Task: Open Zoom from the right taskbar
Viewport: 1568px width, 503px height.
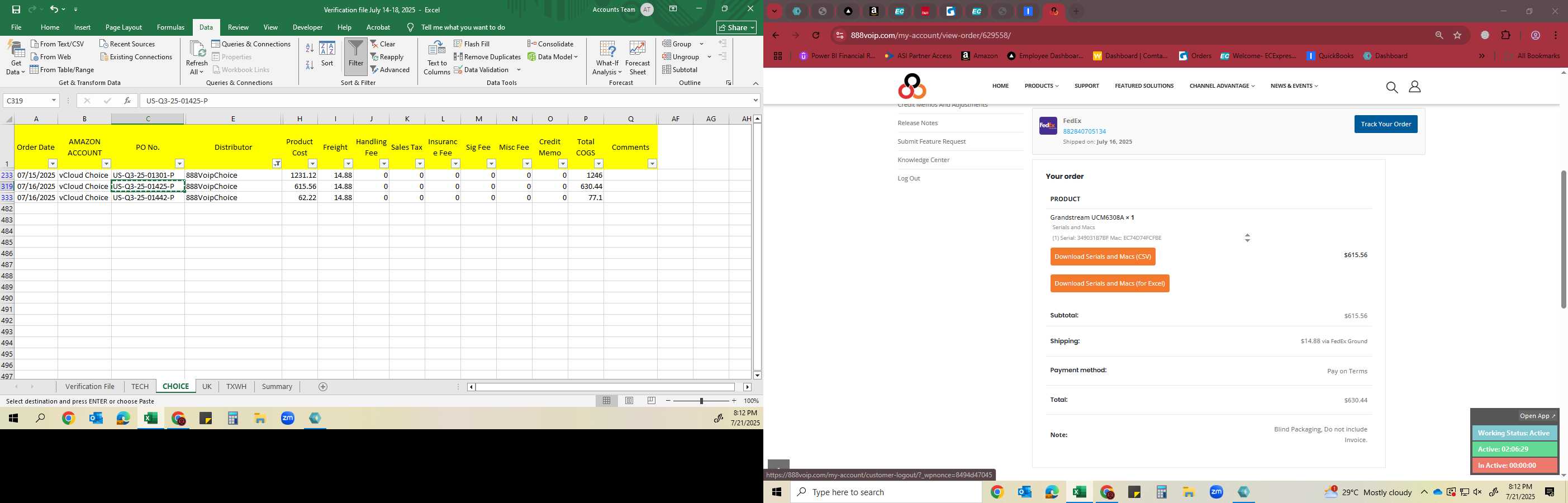Action: pos(1216,492)
